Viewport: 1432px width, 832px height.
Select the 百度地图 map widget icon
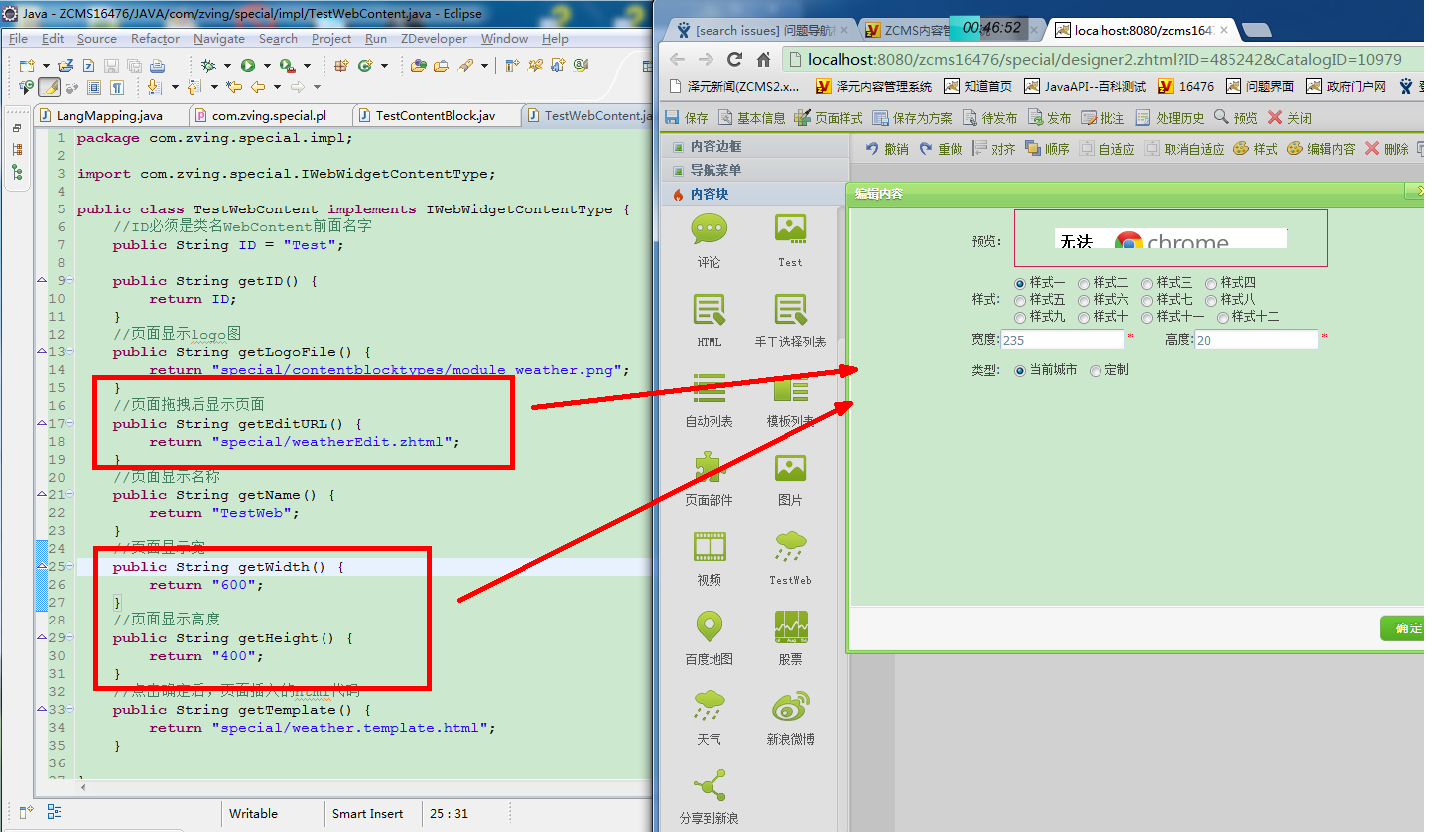point(709,626)
